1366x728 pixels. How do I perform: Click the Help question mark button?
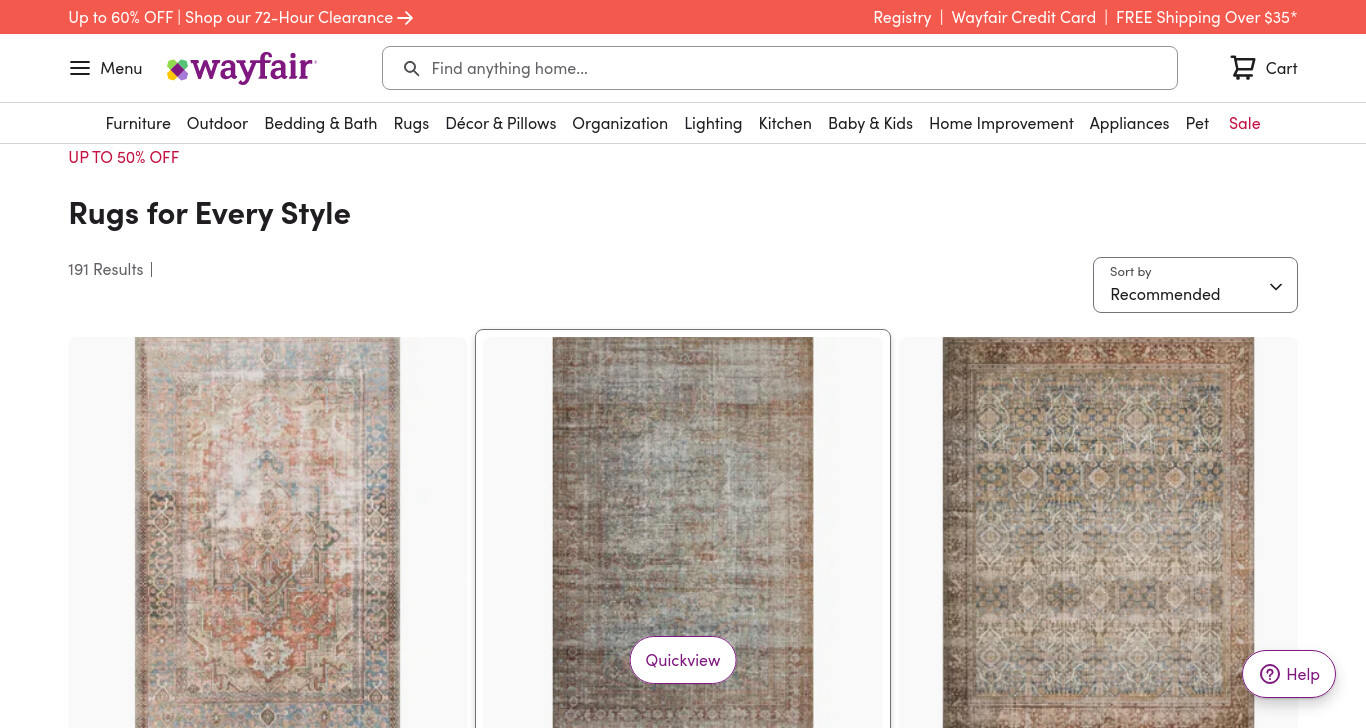[1289, 674]
